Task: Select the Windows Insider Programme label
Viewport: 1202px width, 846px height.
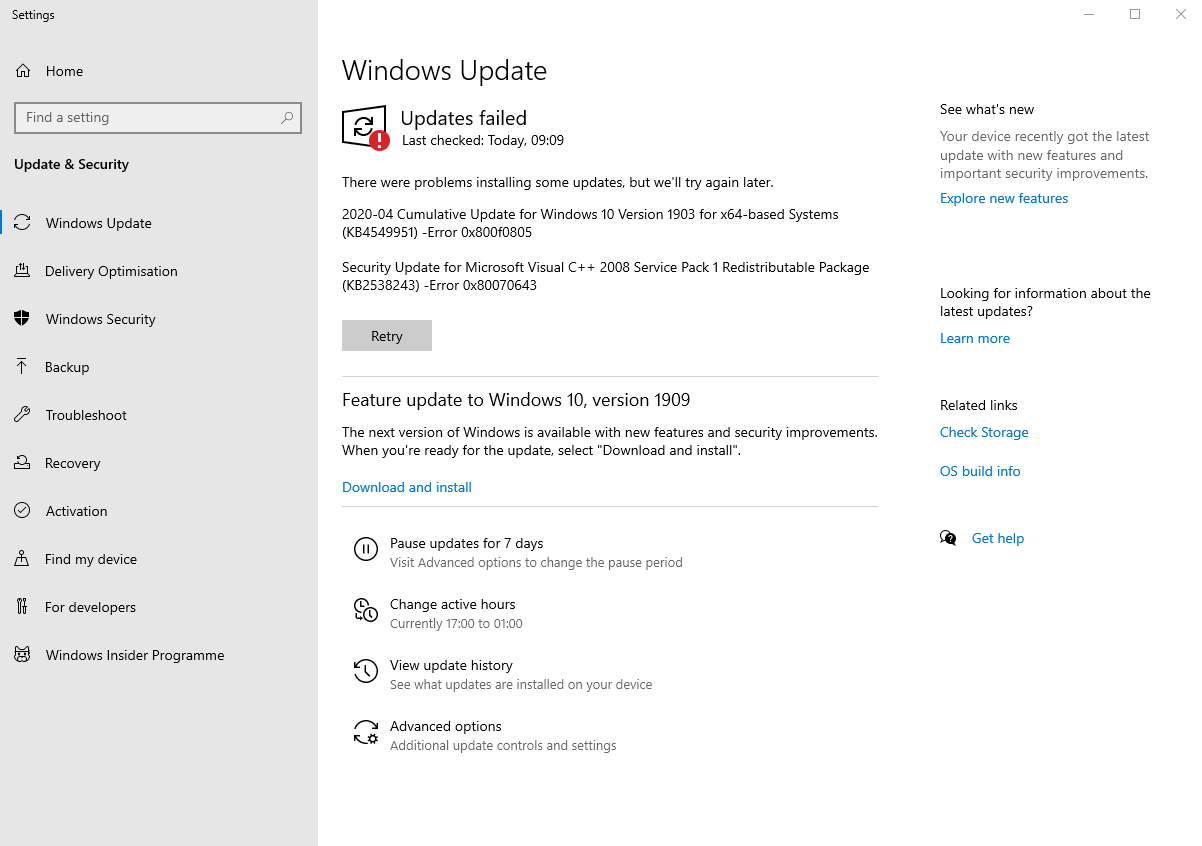Action: tap(135, 655)
